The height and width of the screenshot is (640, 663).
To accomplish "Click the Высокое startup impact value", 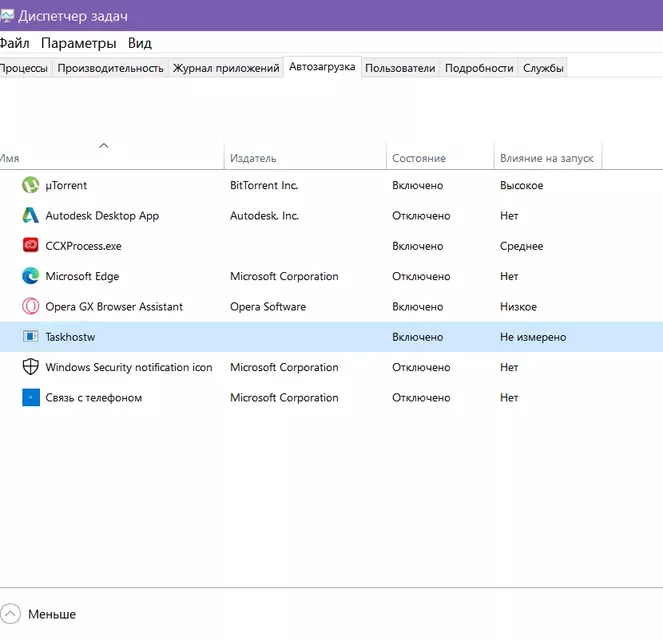I will point(522,185).
